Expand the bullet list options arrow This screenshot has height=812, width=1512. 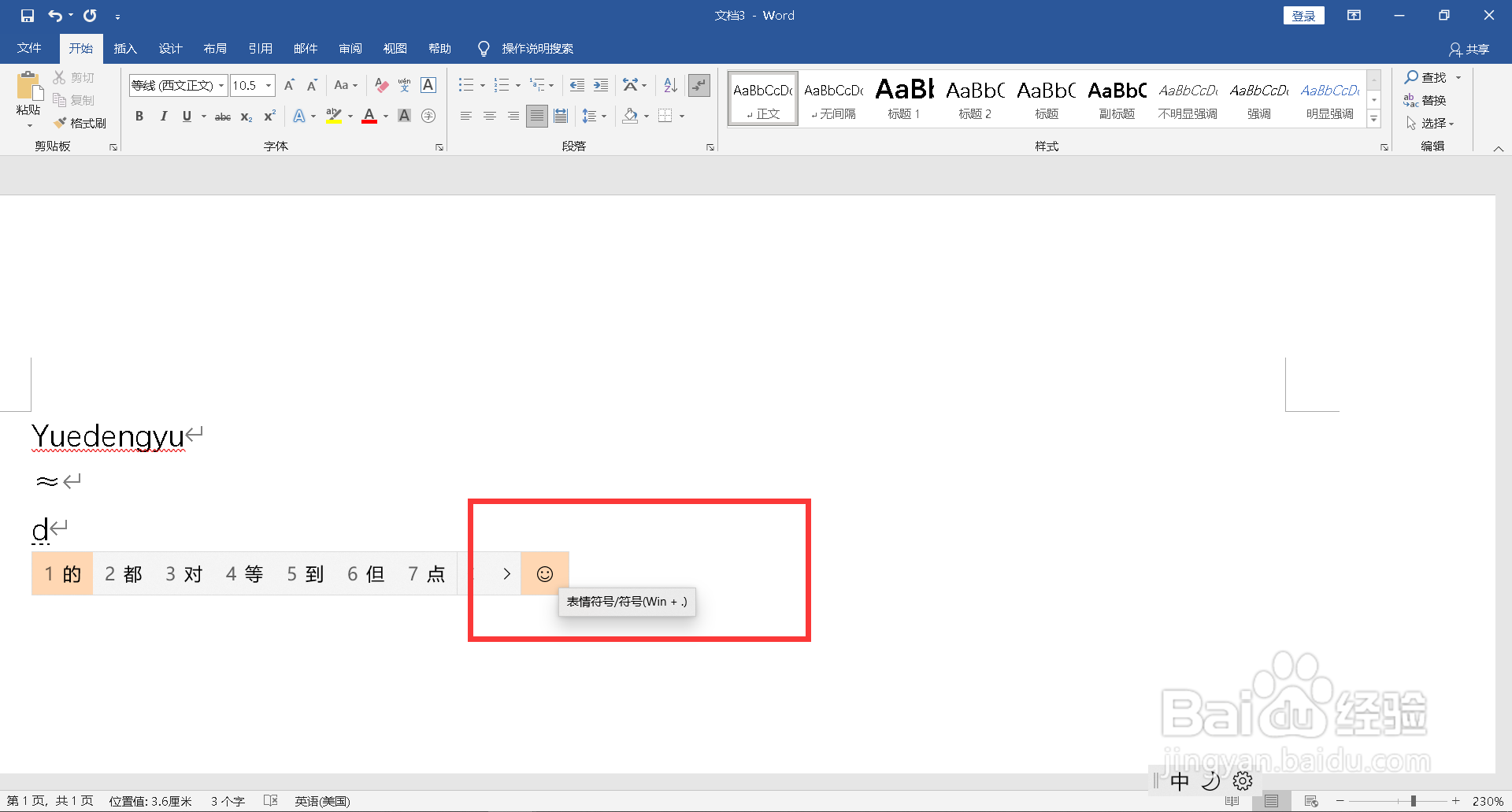point(483,85)
